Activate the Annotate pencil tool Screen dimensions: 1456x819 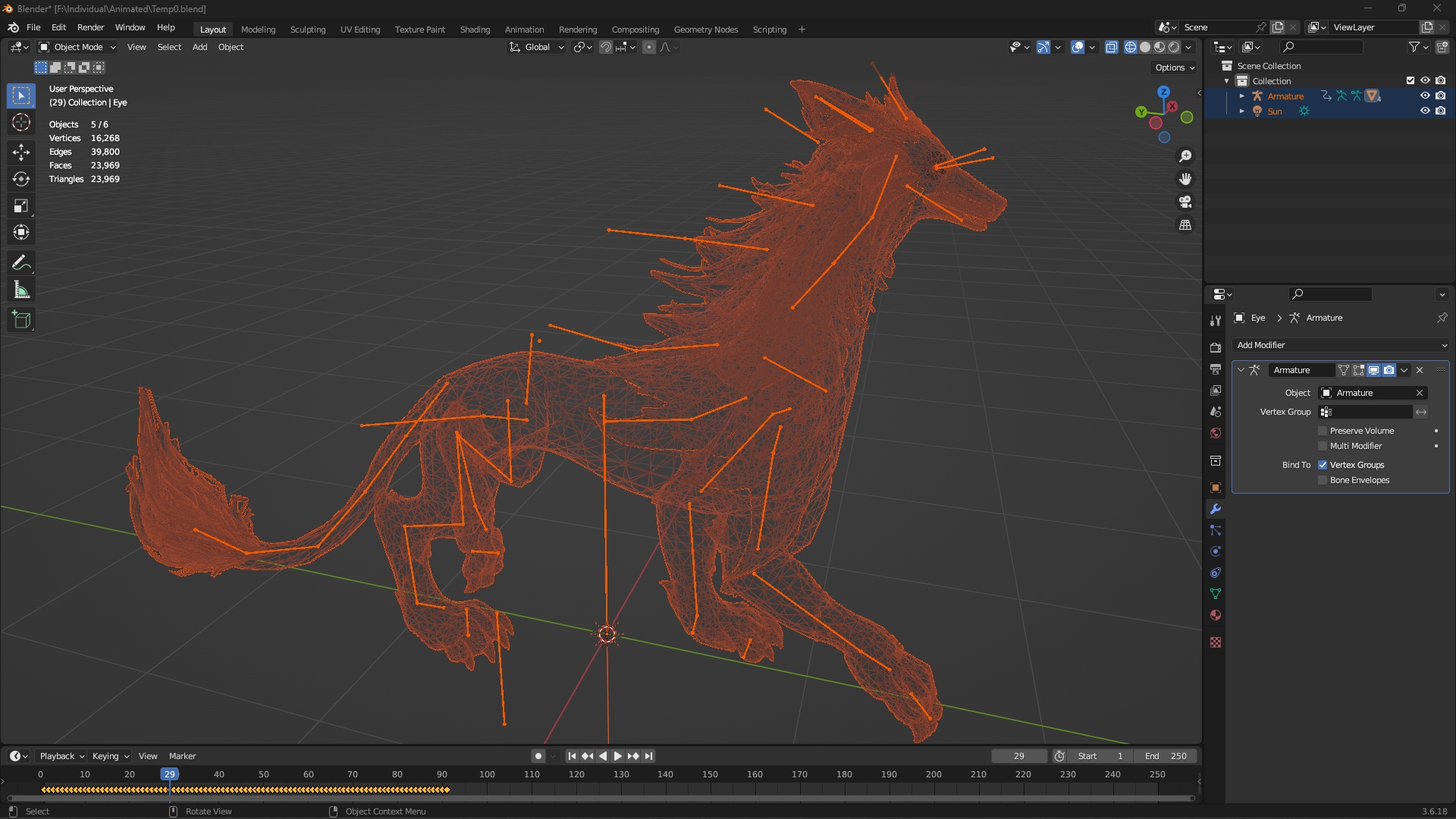pos(21,263)
